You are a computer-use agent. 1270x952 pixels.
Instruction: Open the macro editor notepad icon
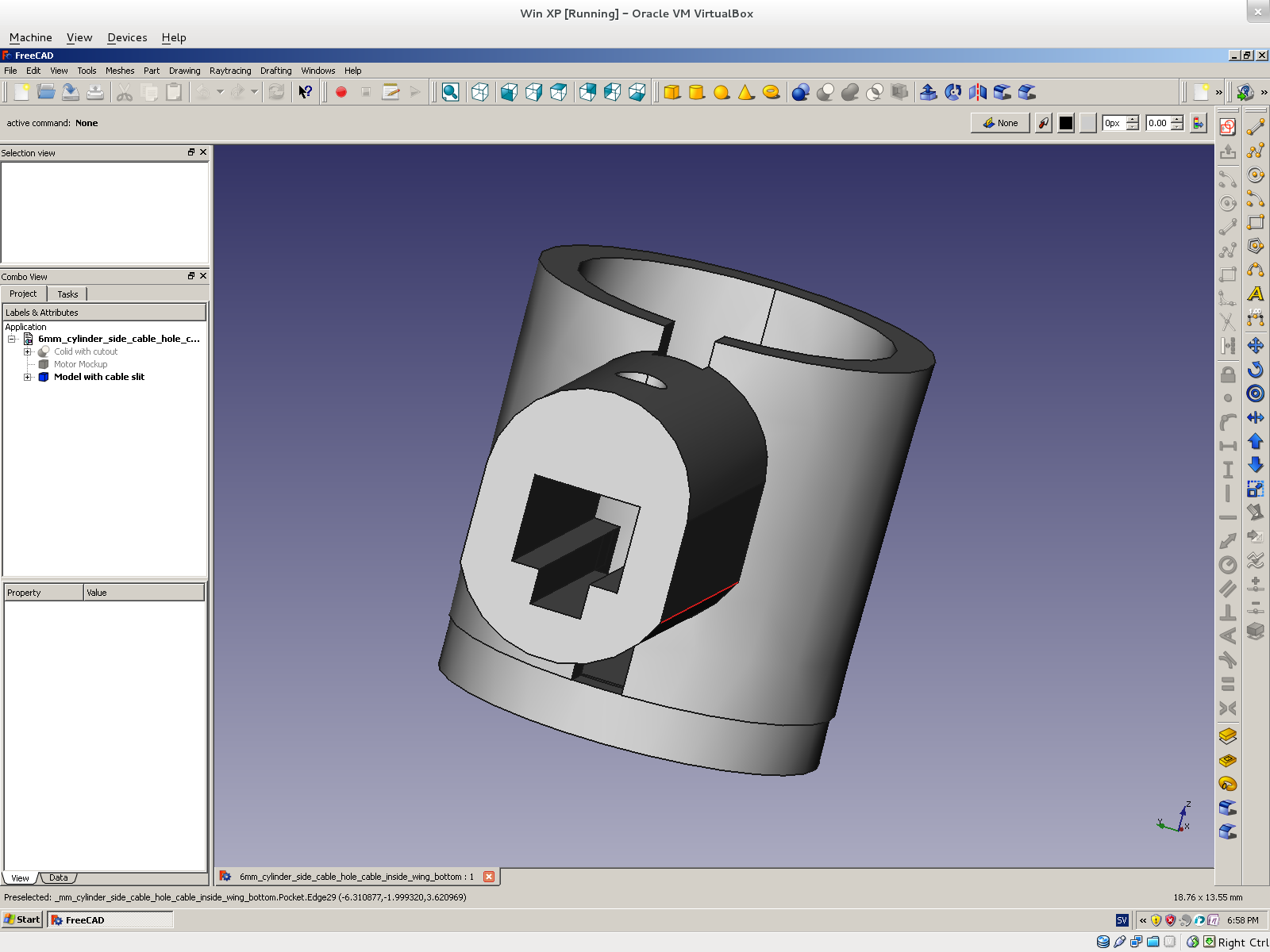(391, 92)
